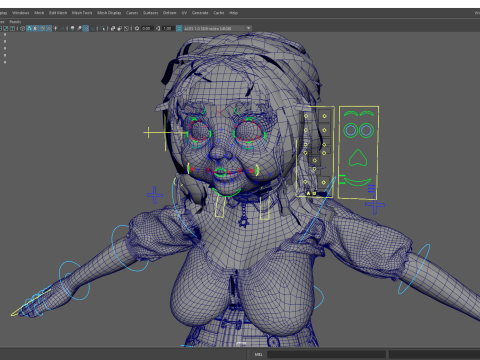Open the Mesh Display menu
This screenshot has height=360, width=480.
click(x=109, y=13)
